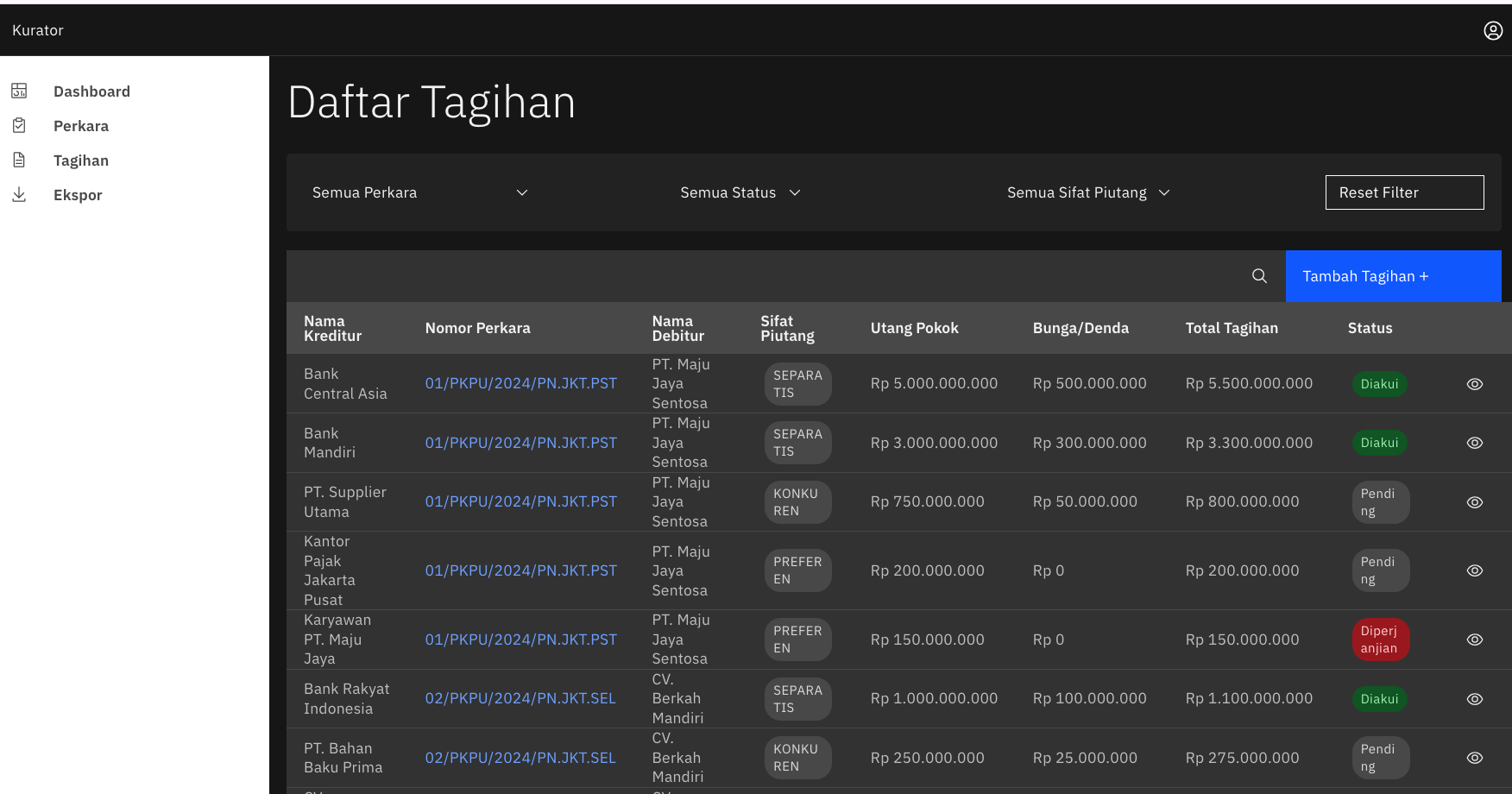Viewport: 1512px width, 794px height.
Task: View details eye icon for Karyawan PT. Maju Jaya
Action: (1475, 640)
